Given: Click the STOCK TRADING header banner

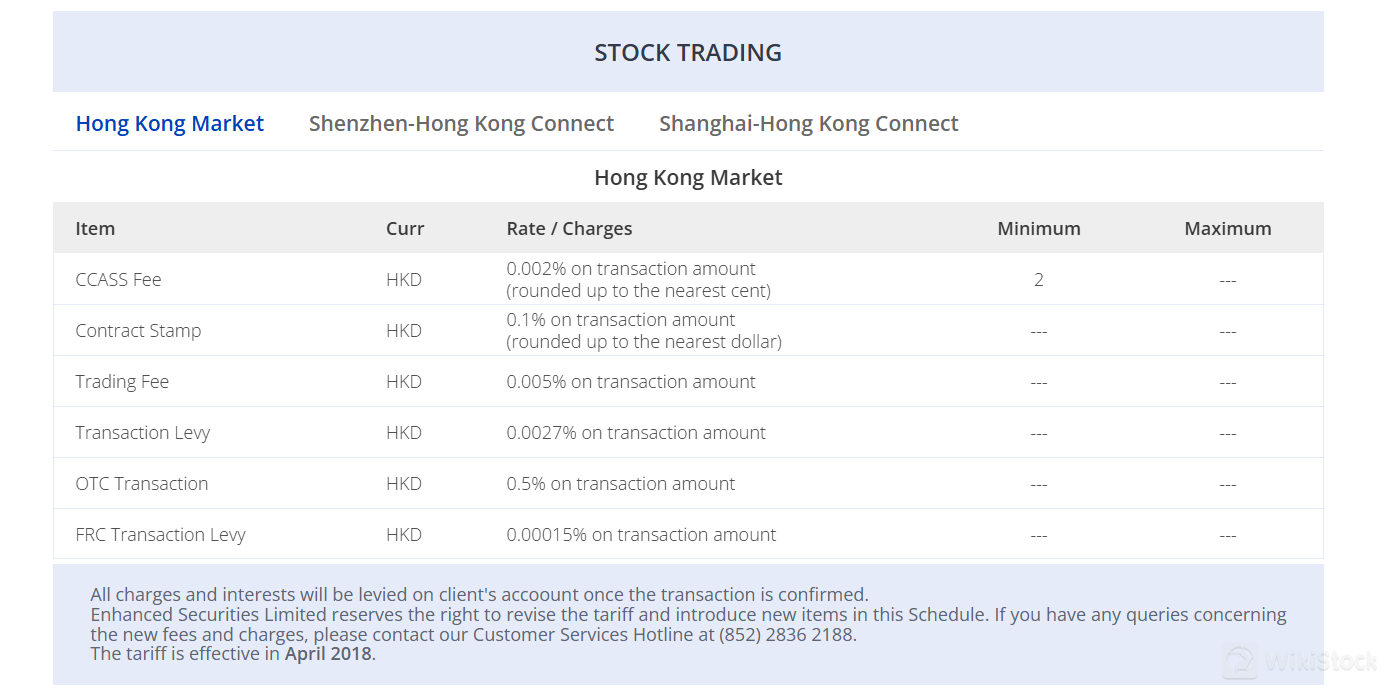Looking at the screenshot, I should coord(688,52).
